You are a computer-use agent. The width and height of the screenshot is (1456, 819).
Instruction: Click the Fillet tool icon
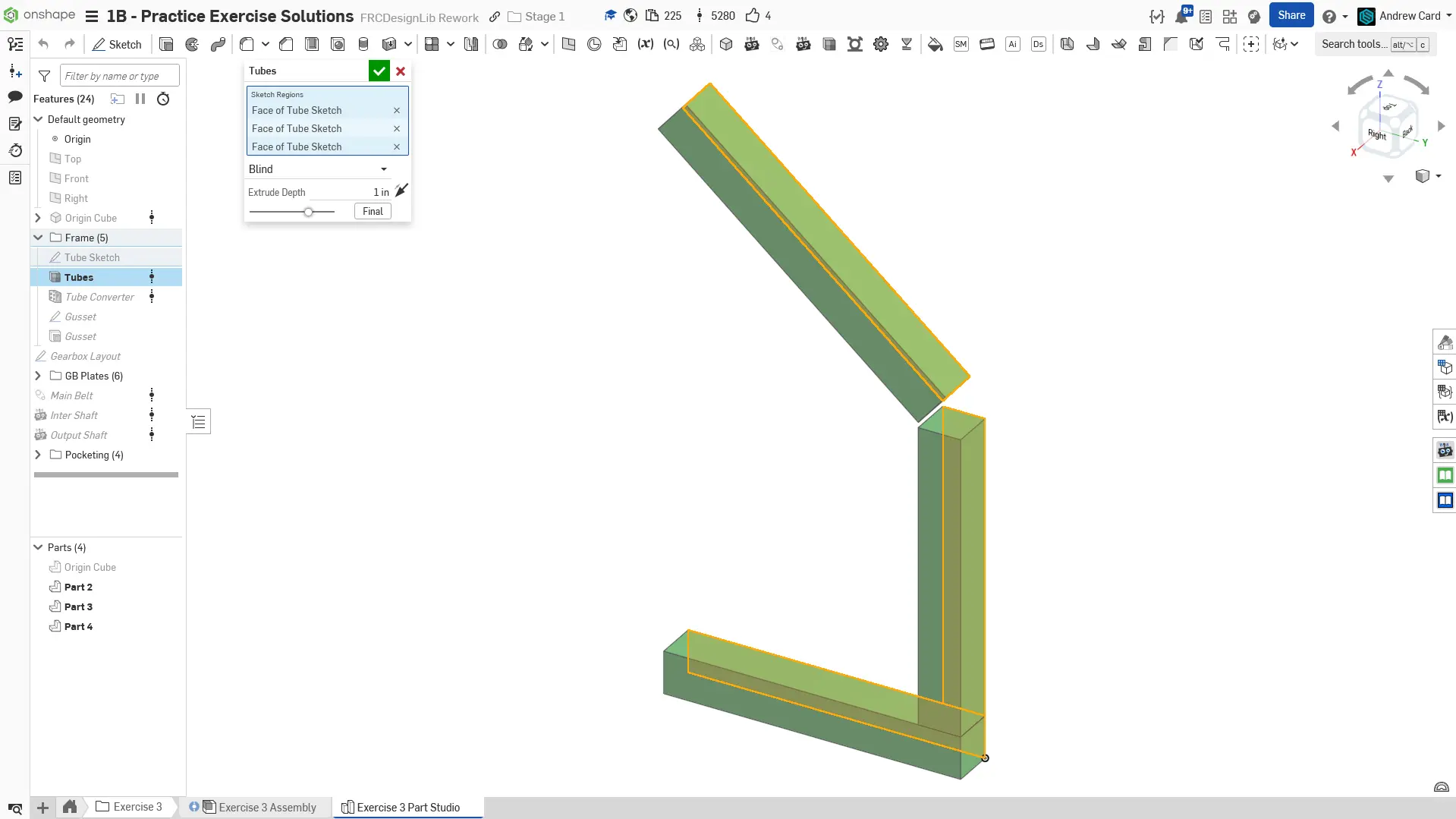247,44
